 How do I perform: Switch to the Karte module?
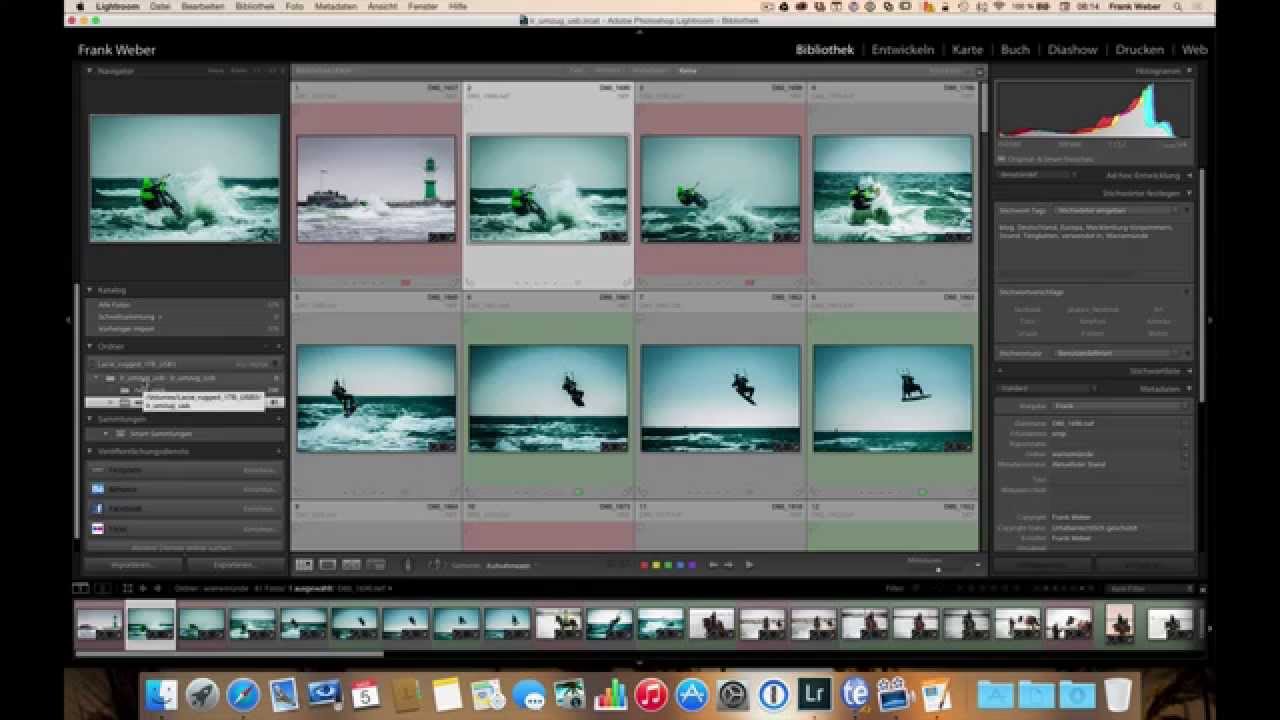(967, 49)
